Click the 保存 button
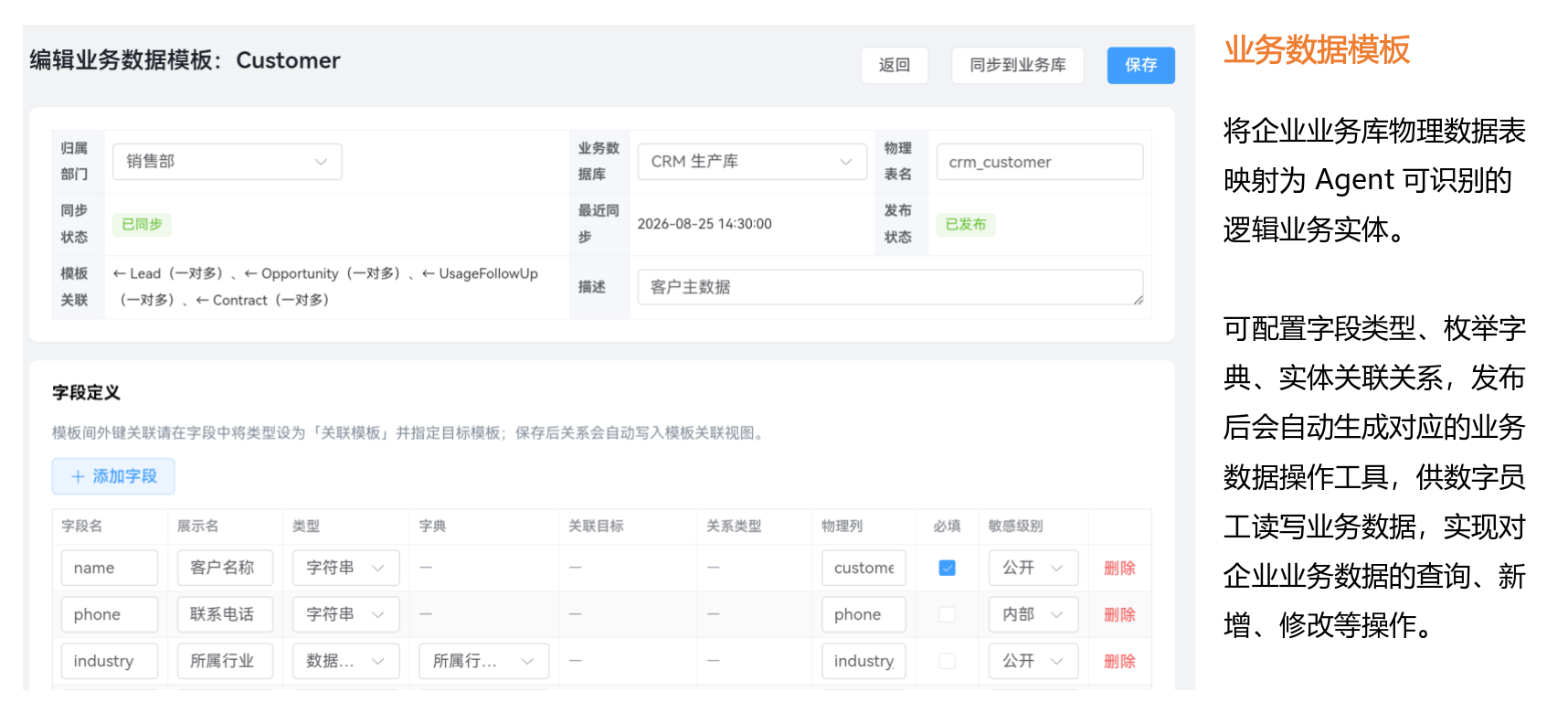1568x713 pixels. click(1140, 65)
